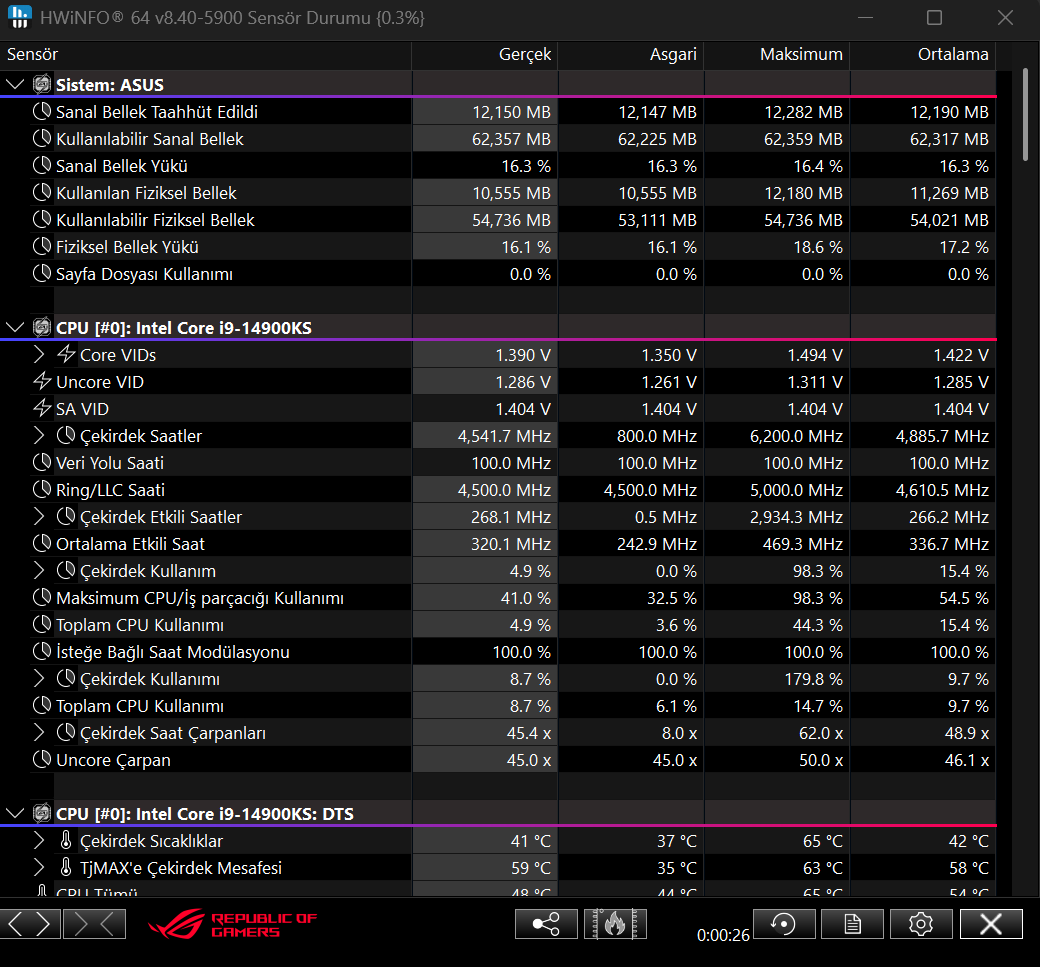Expand the Çekirdek Etkili Saatler row

tap(39, 516)
